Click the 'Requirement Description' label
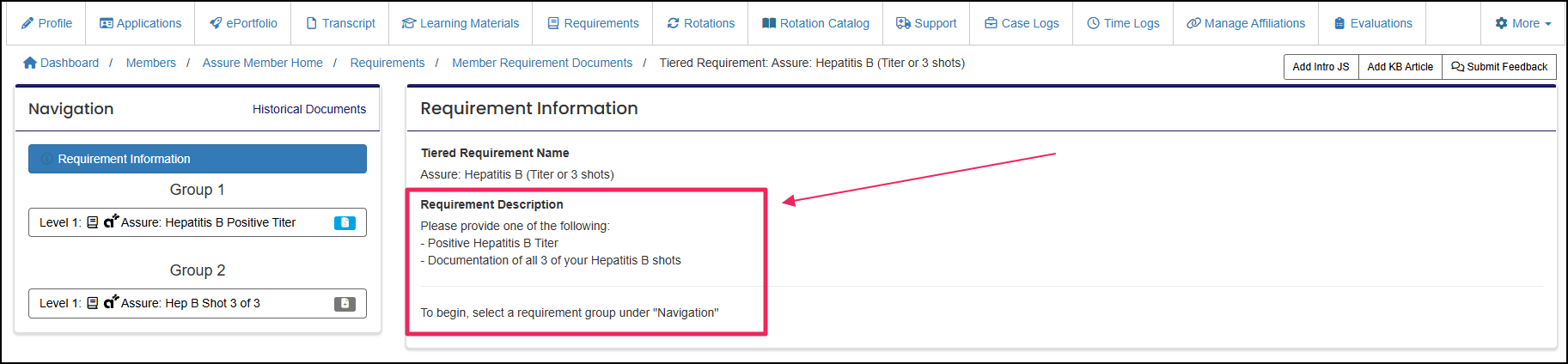Screen dimensions: 1568x364 coord(491,204)
